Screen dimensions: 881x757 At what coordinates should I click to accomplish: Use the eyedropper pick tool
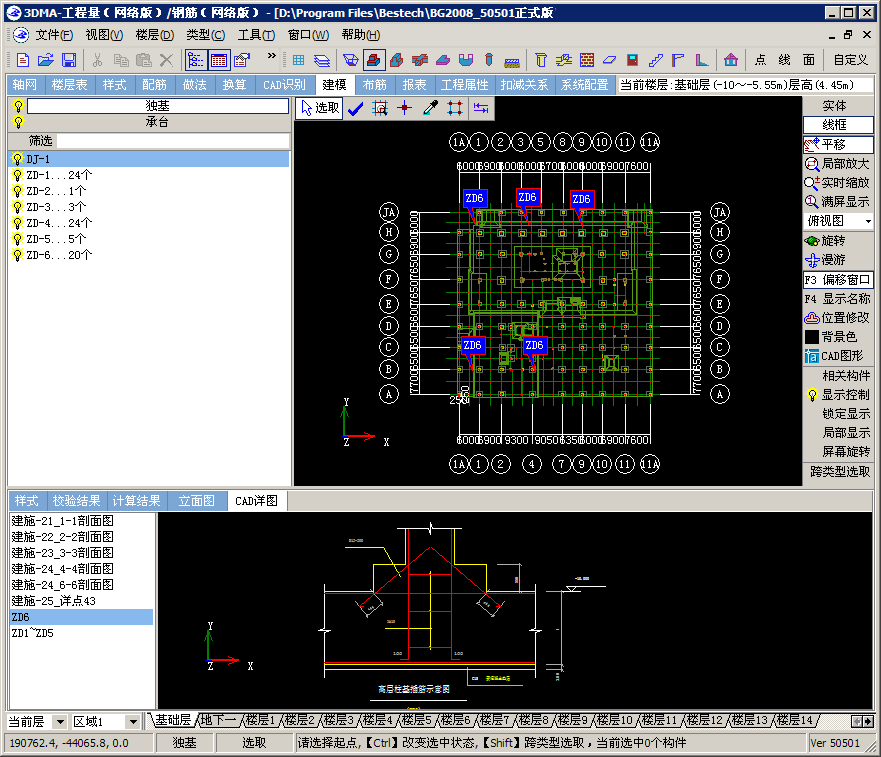(x=430, y=108)
